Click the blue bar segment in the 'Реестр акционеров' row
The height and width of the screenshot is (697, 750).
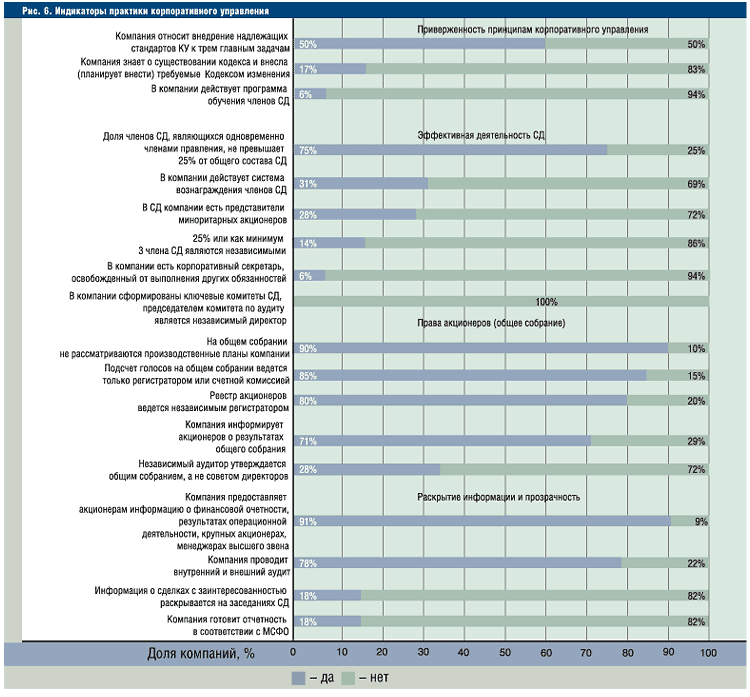(x=460, y=401)
